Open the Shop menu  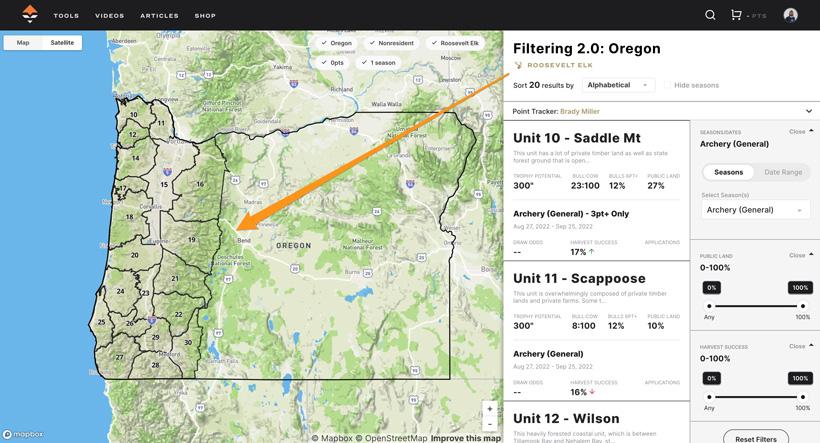tap(205, 16)
